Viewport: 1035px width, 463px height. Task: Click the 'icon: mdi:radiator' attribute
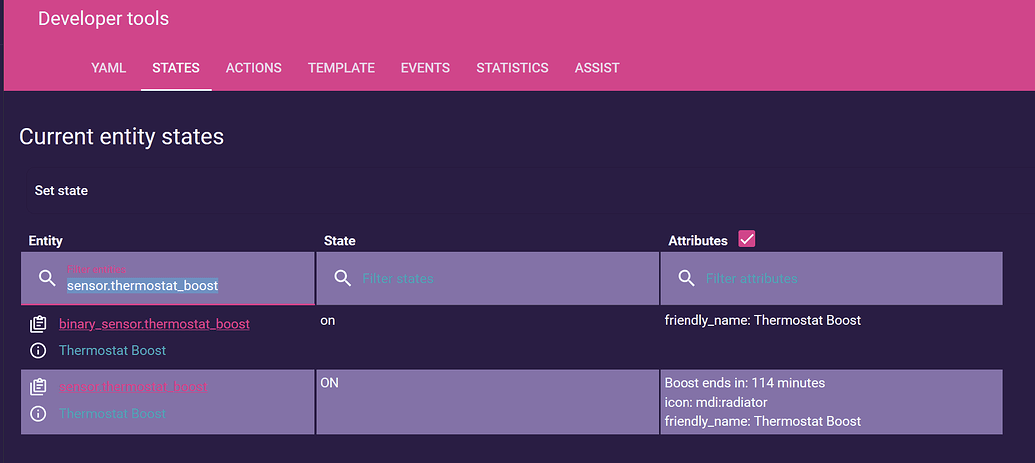[716, 402]
